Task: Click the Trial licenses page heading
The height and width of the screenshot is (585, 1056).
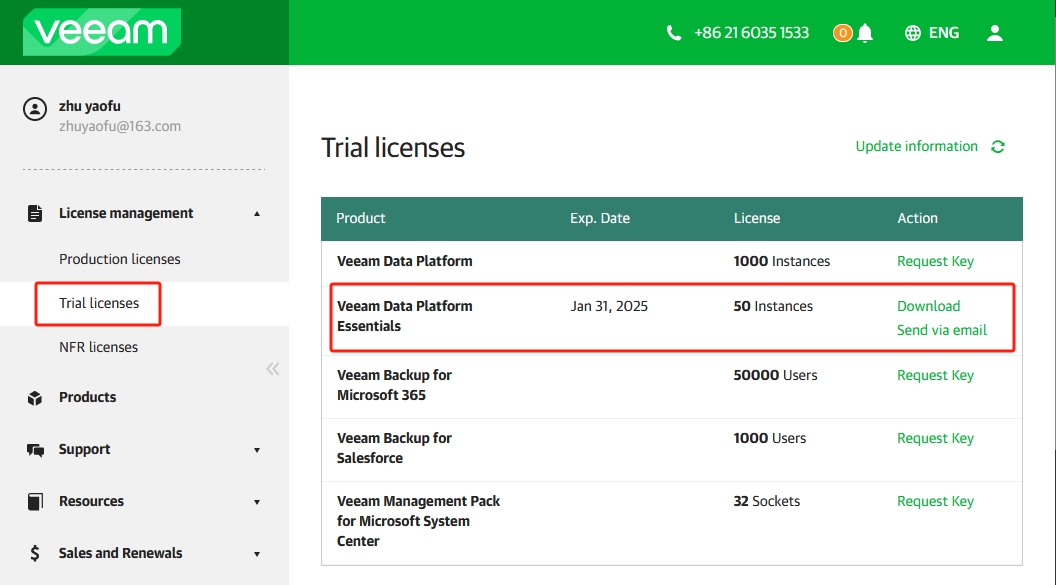Action: pyautogui.click(x=393, y=148)
